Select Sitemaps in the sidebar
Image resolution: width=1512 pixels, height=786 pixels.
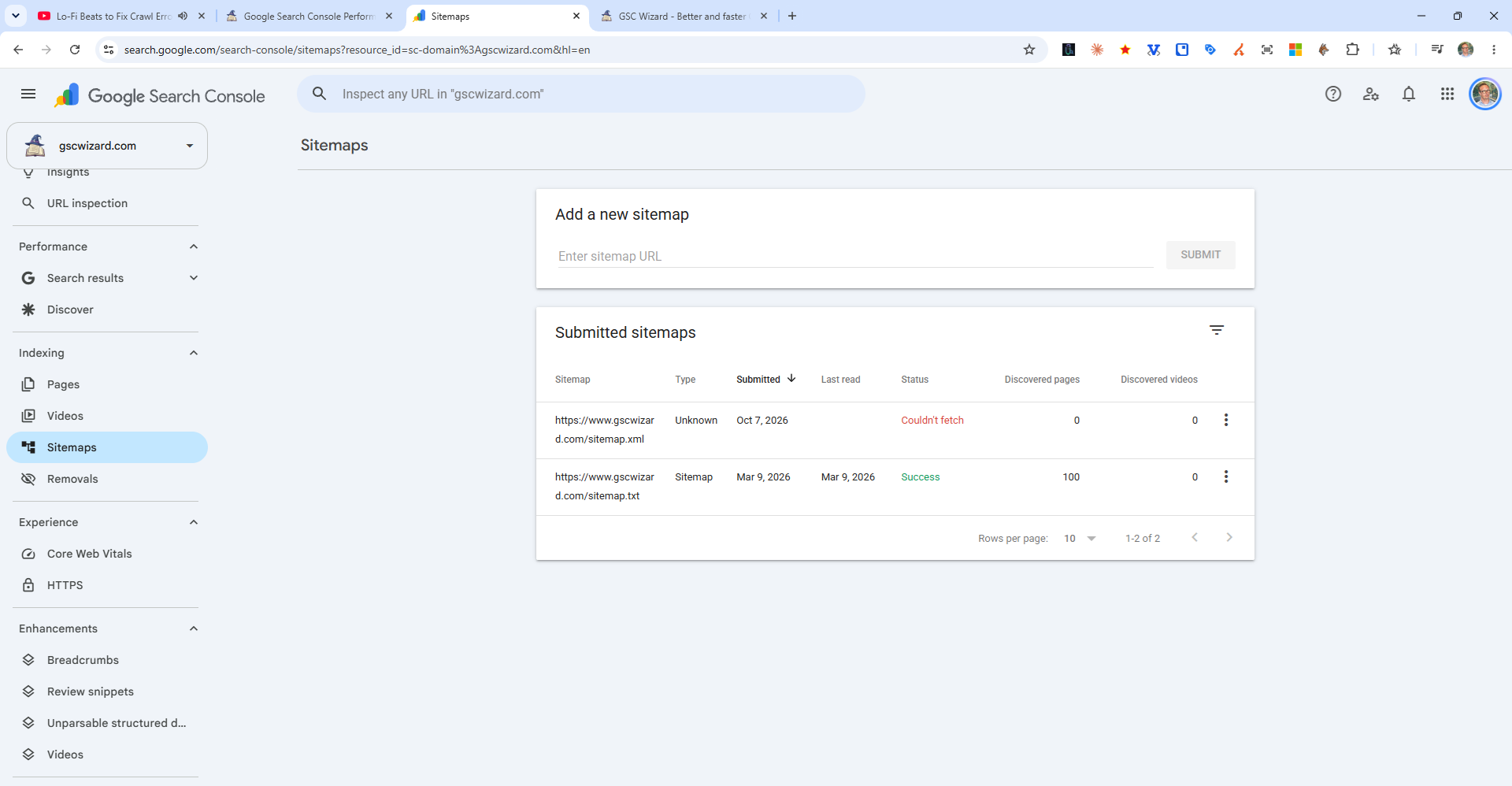point(107,447)
